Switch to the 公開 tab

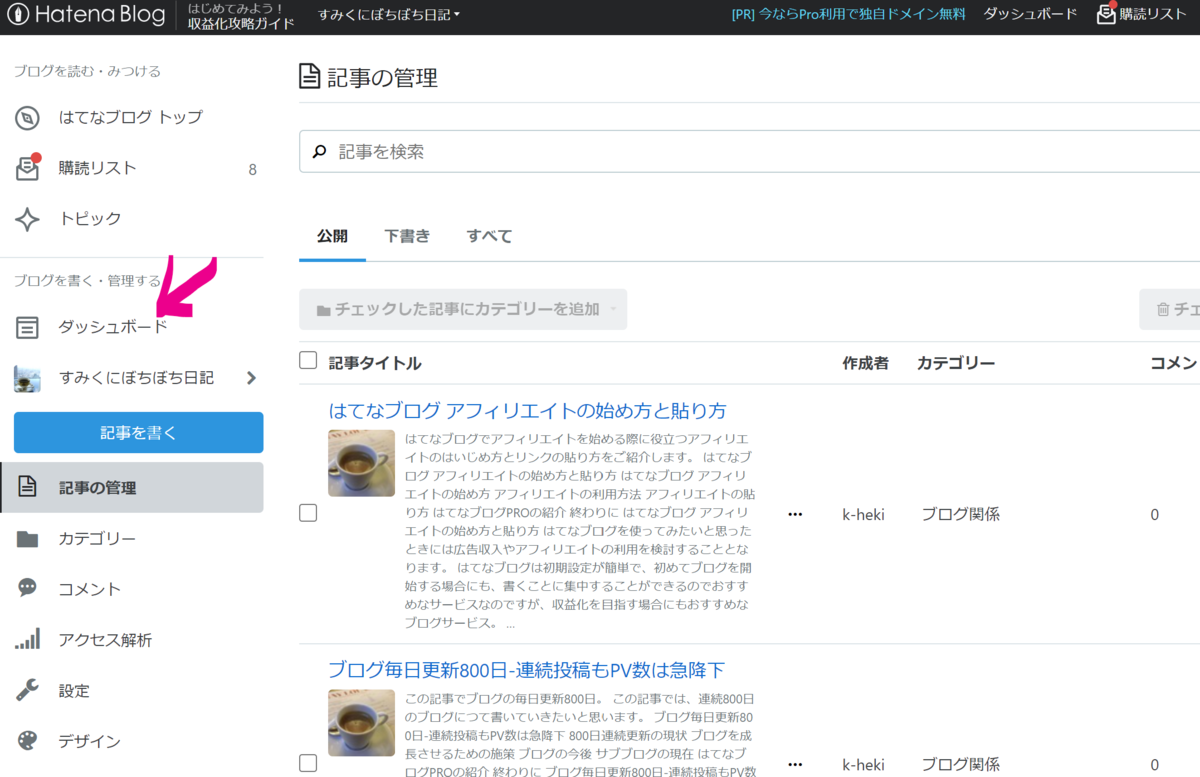[x=332, y=237]
